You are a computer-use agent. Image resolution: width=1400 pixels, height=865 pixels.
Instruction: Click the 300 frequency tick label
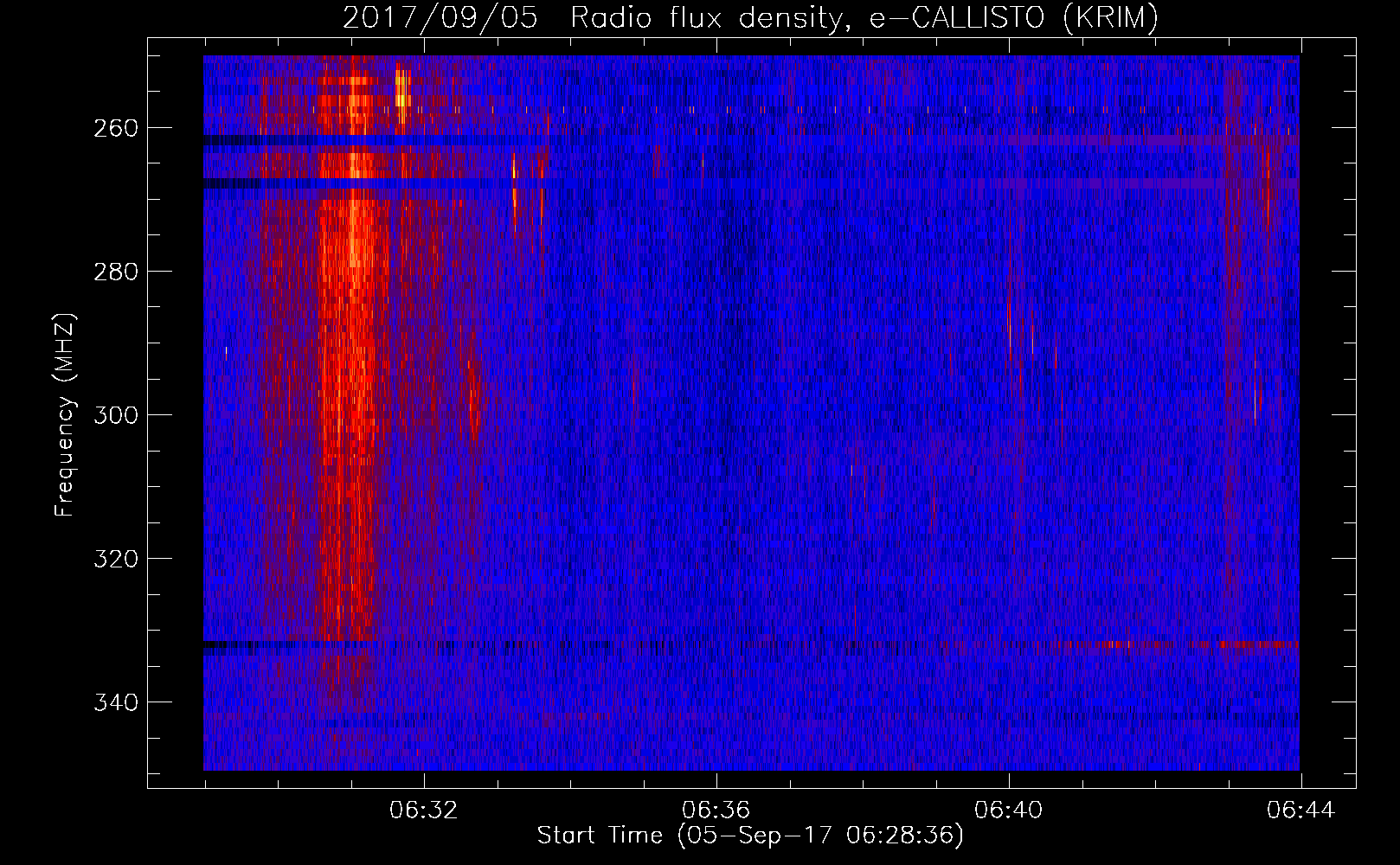pyautogui.click(x=116, y=415)
